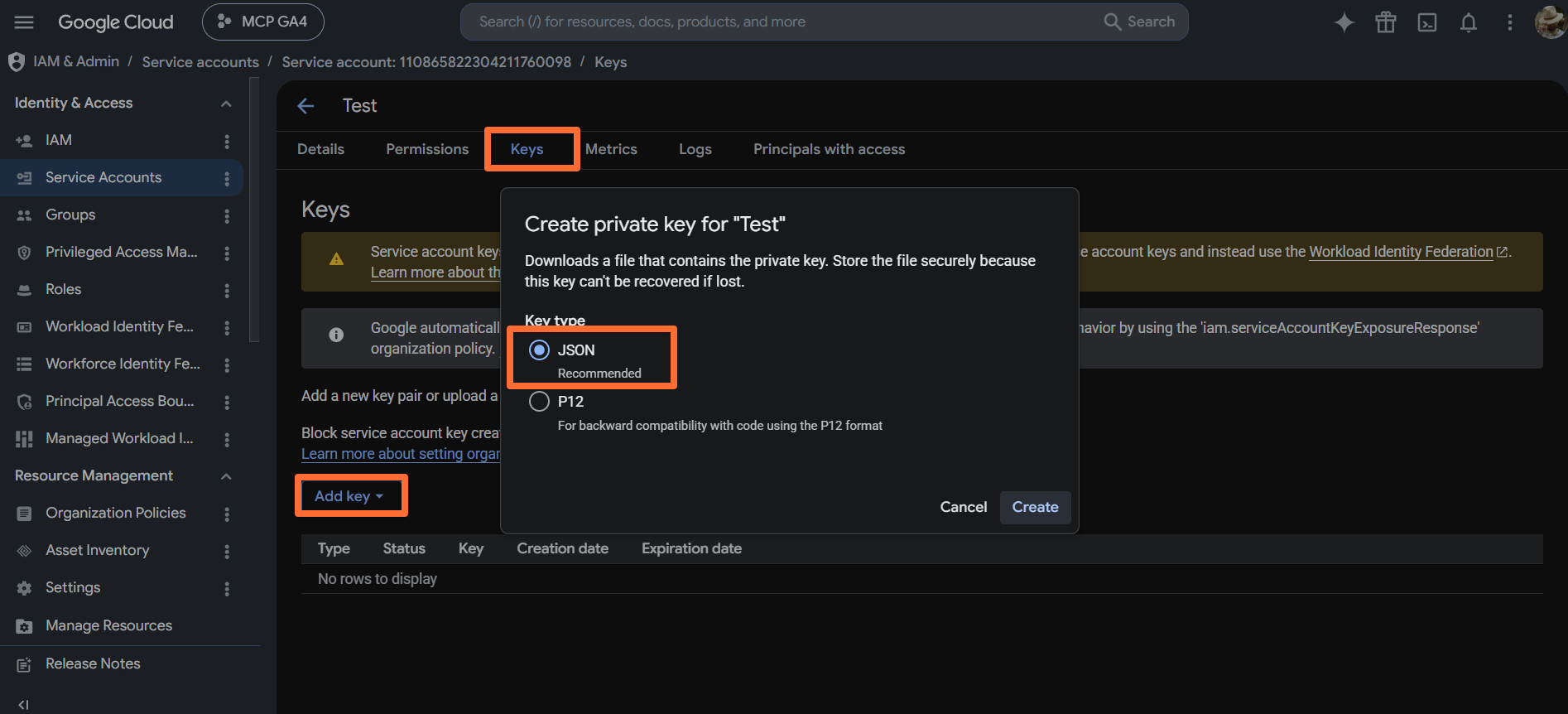Select the JSON key type radio button
This screenshot has height=714, width=1568.
click(x=539, y=350)
